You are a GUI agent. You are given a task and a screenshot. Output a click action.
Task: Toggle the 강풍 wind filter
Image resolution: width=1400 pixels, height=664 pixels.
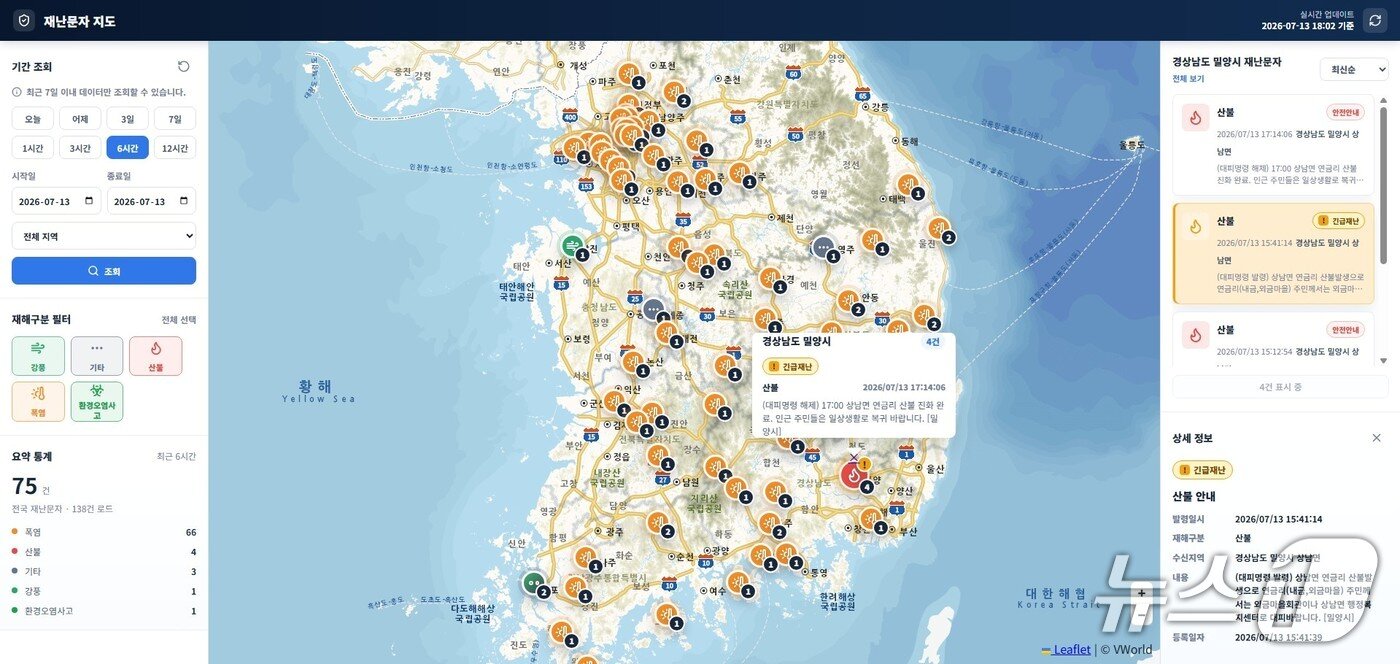(38, 356)
